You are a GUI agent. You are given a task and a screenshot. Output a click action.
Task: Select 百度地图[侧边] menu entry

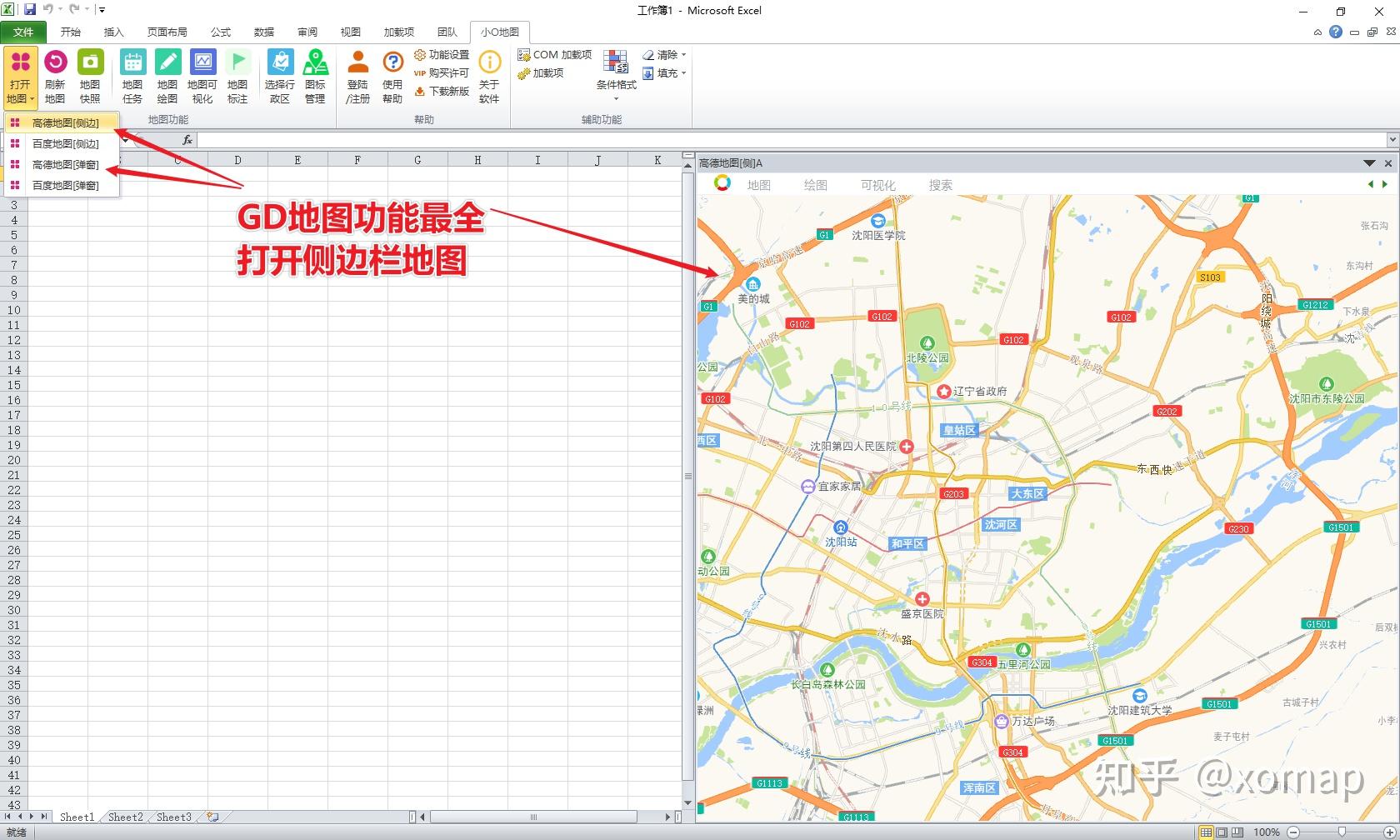coord(62,143)
